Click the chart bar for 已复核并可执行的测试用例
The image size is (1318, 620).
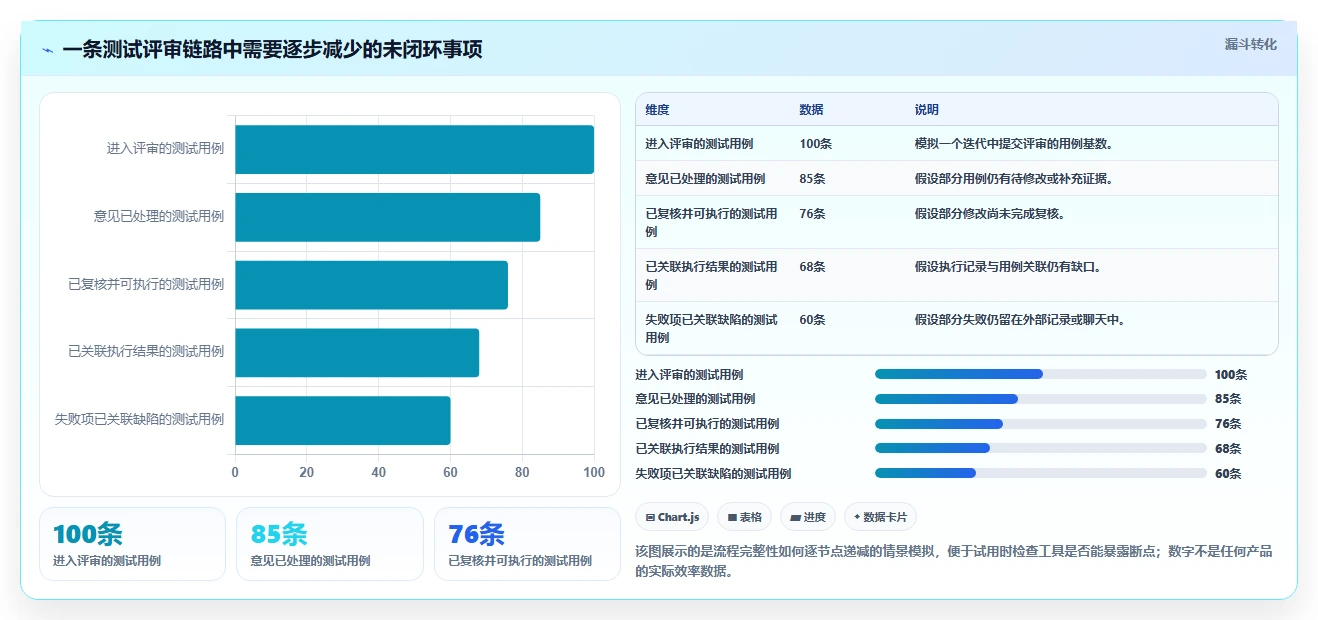pos(371,285)
